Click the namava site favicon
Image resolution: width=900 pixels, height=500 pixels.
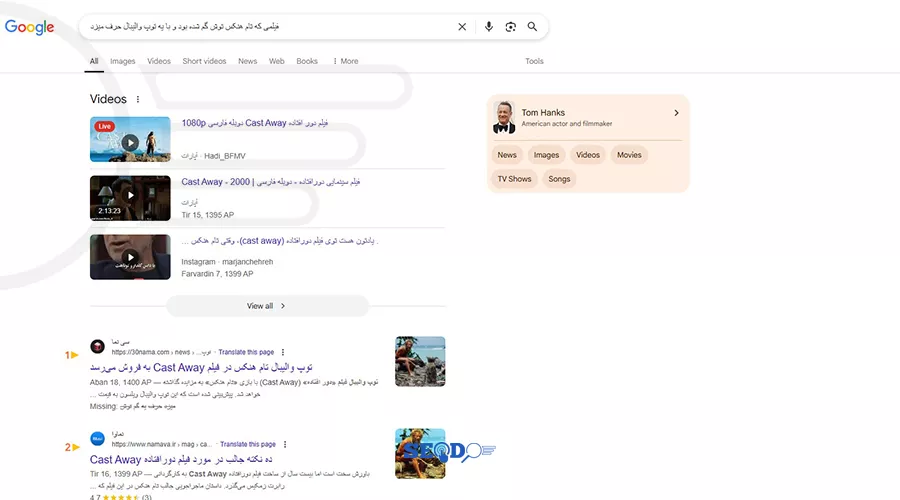(98, 439)
